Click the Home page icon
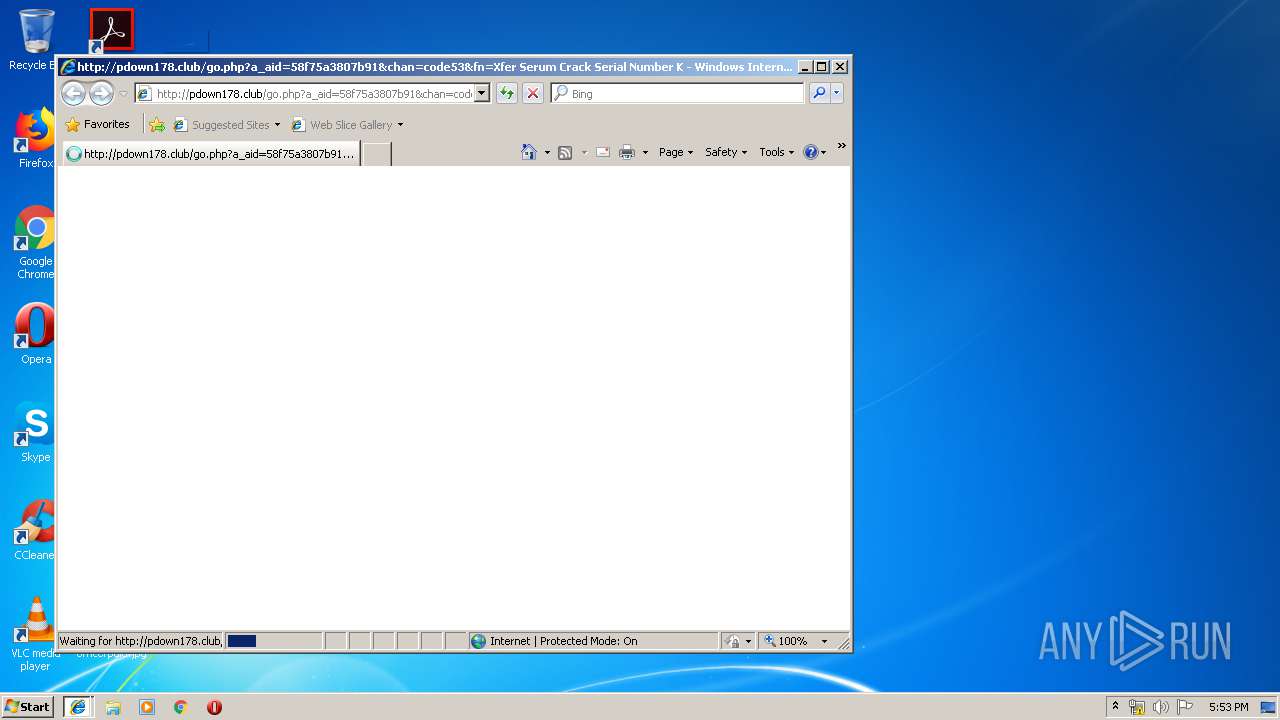The width and height of the screenshot is (1280, 720). pyautogui.click(x=529, y=152)
